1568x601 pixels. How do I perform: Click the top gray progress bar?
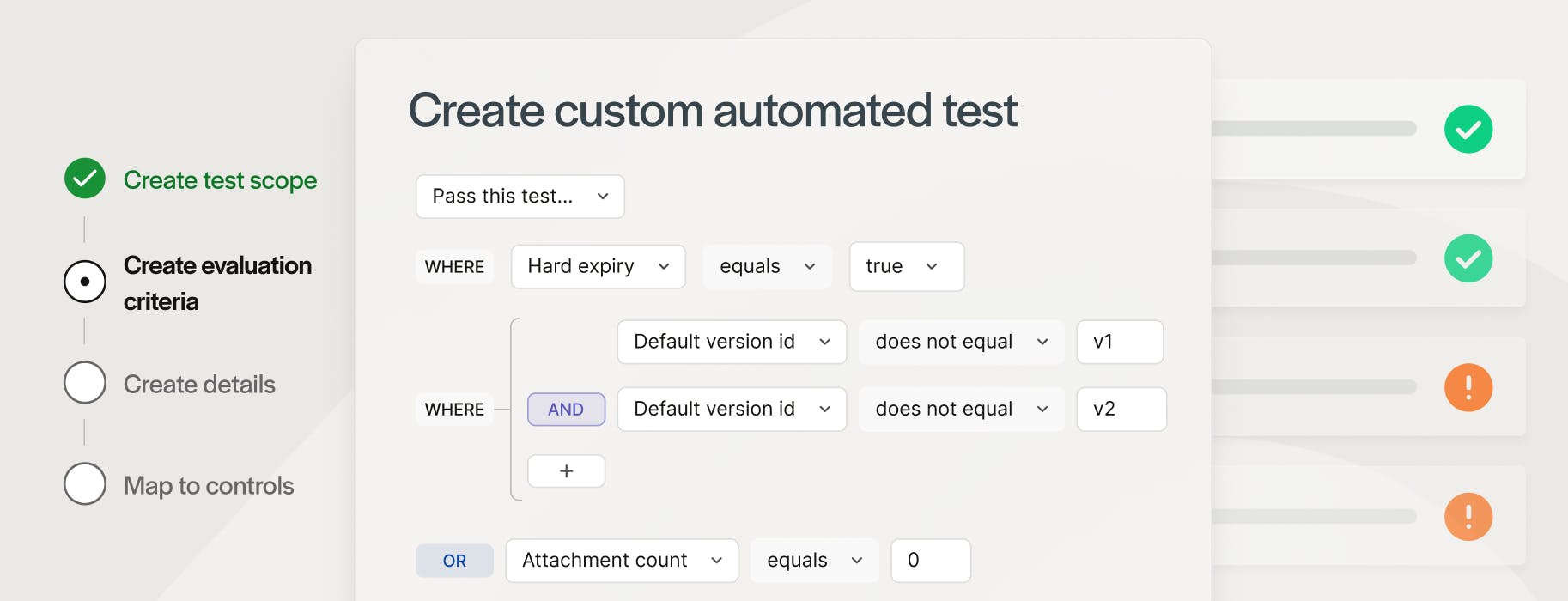1314,129
